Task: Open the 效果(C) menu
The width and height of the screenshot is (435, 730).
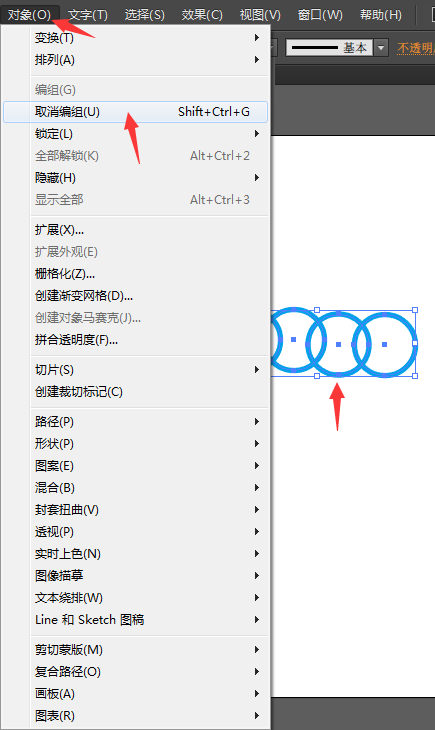Action: 202,14
